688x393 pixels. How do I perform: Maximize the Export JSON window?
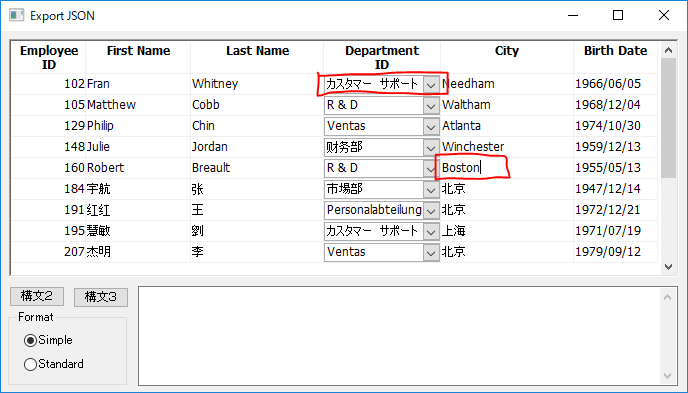click(x=618, y=15)
